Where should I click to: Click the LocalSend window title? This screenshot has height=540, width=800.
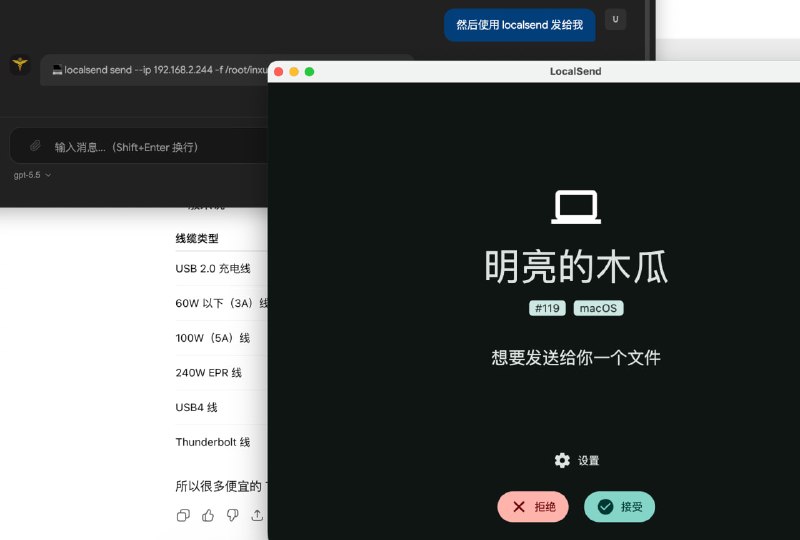pos(576,71)
